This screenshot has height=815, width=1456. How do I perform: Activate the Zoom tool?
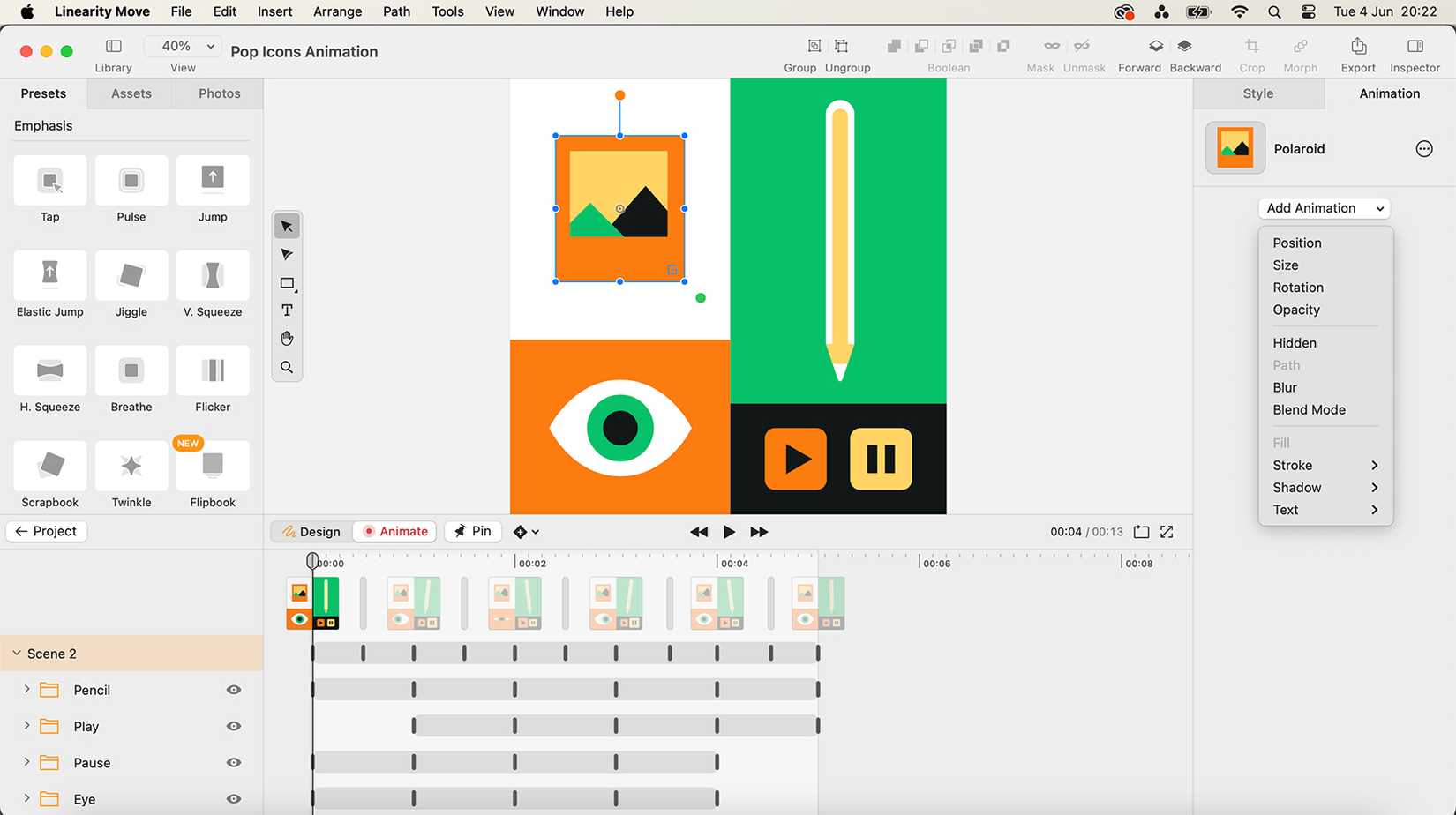point(287,366)
